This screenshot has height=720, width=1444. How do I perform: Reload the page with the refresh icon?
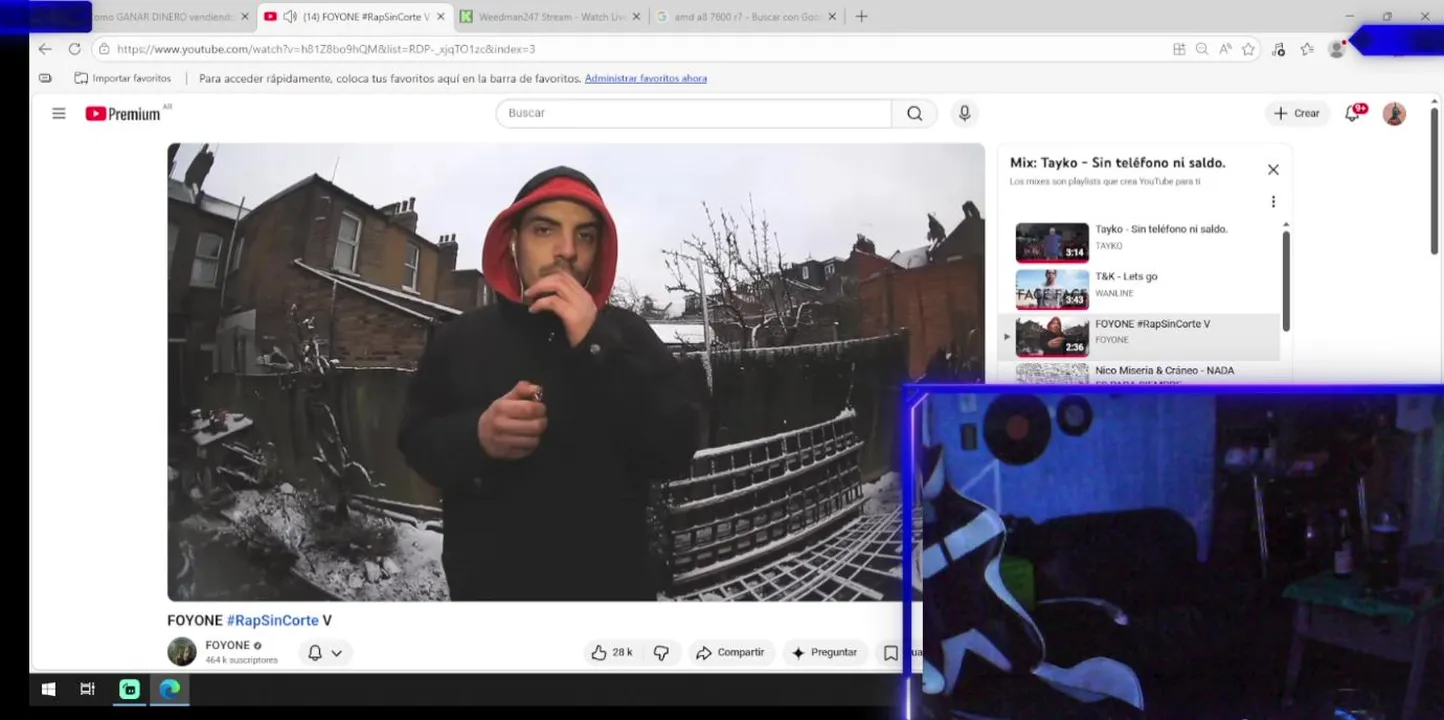point(74,48)
